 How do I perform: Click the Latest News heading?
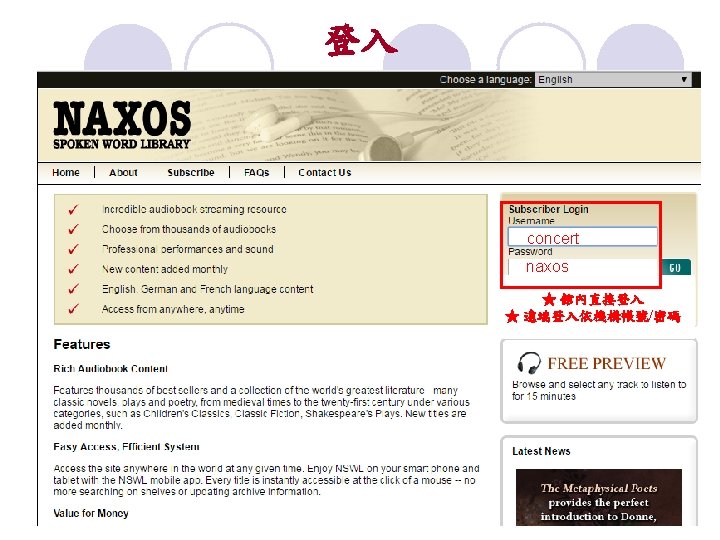pos(541,451)
